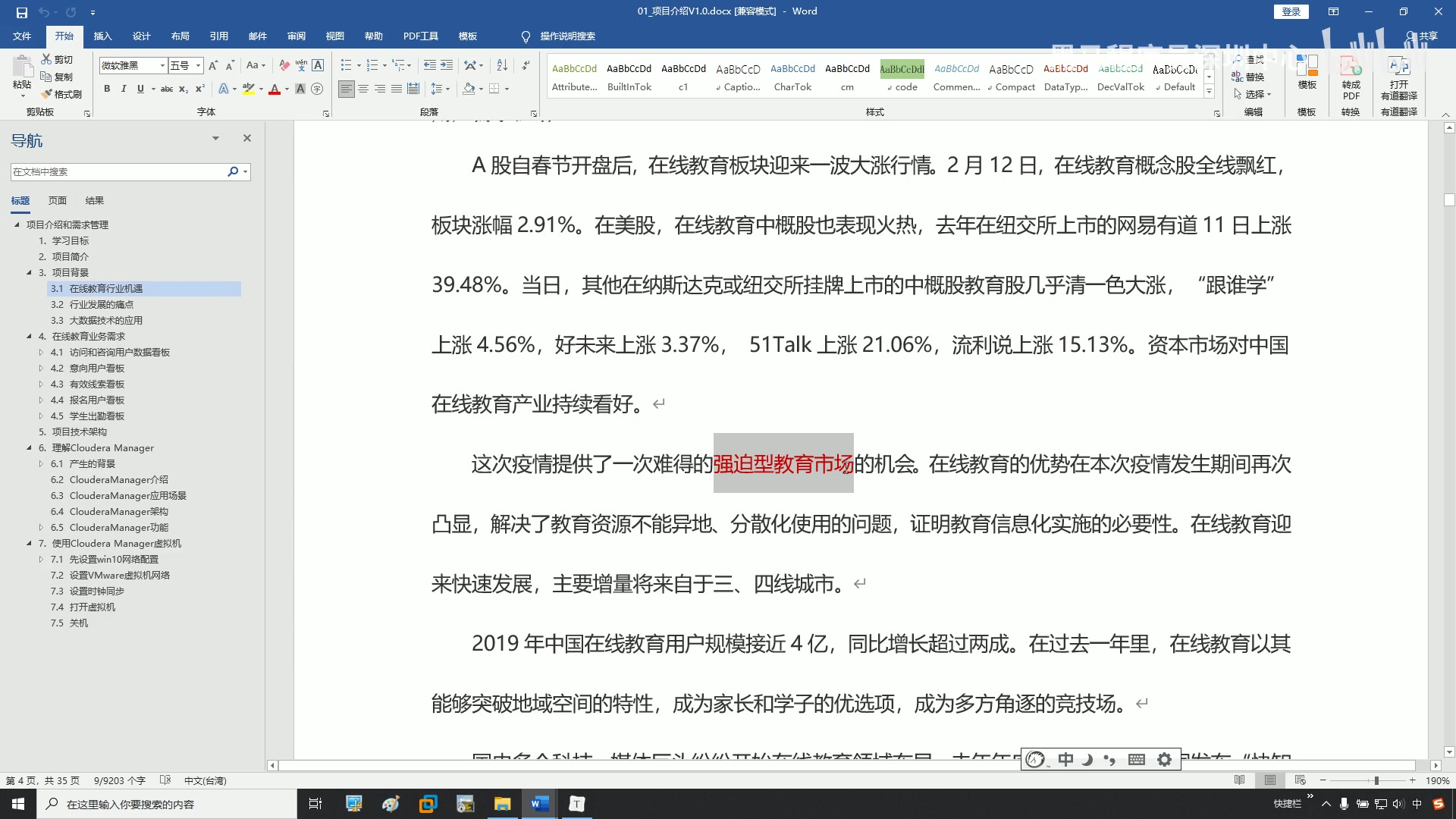Apply character border icon
The width and height of the screenshot is (1456, 819).
click(x=318, y=65)
